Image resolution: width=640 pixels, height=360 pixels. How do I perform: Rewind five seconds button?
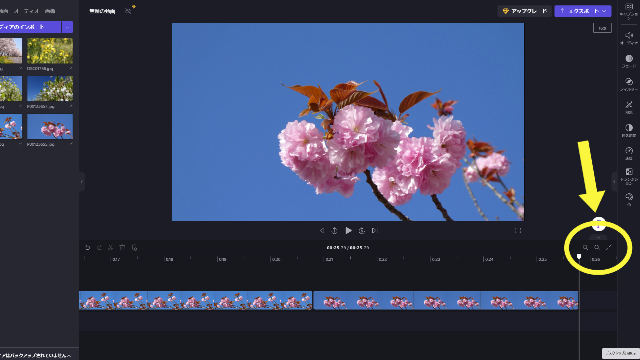(334, 231)
